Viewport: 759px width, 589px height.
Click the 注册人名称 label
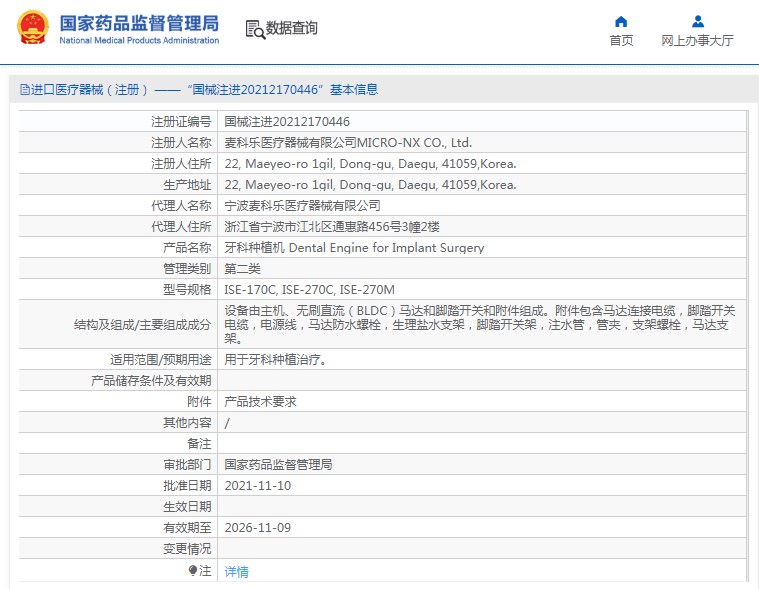coord(181,143)
